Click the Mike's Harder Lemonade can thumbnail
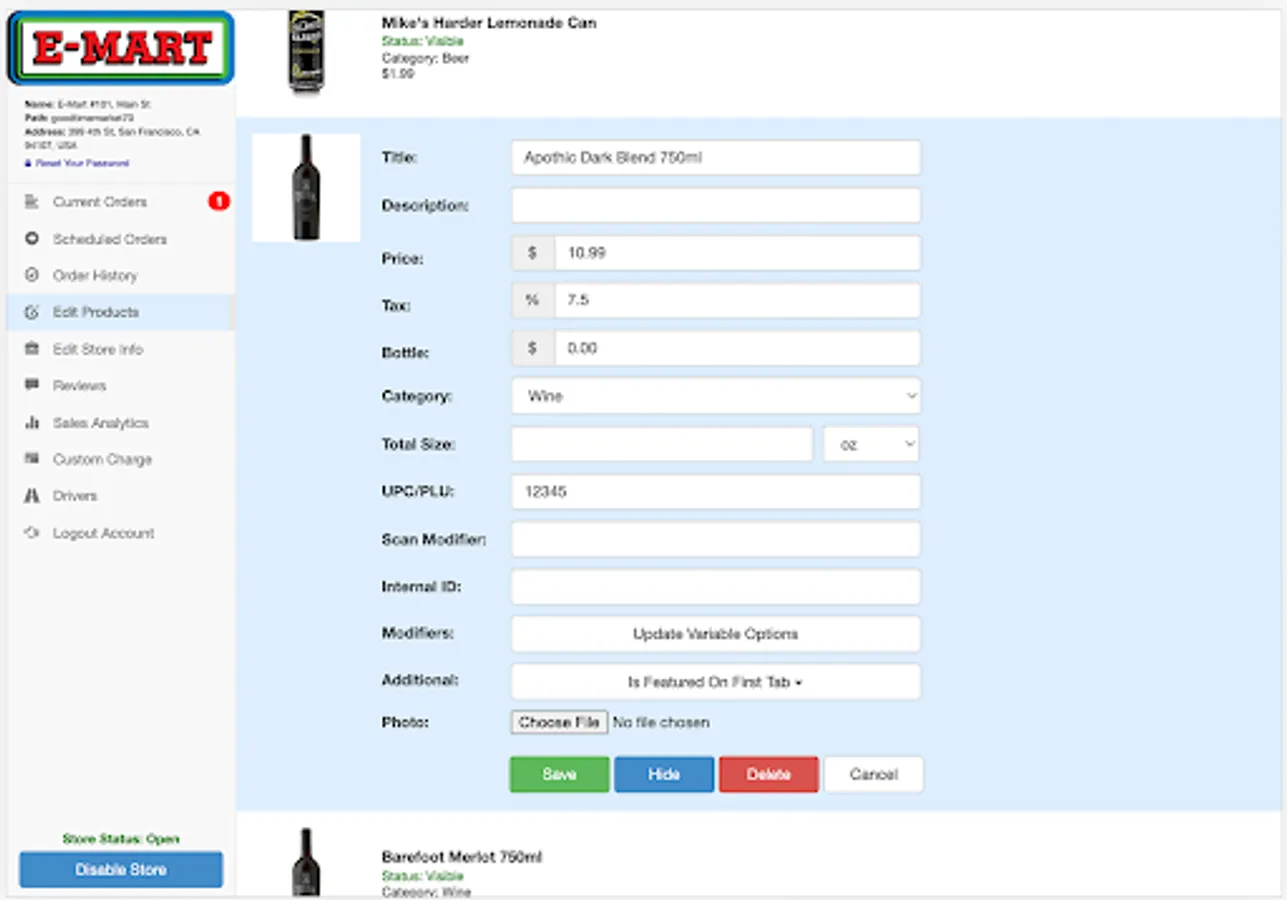 (306, 54)
